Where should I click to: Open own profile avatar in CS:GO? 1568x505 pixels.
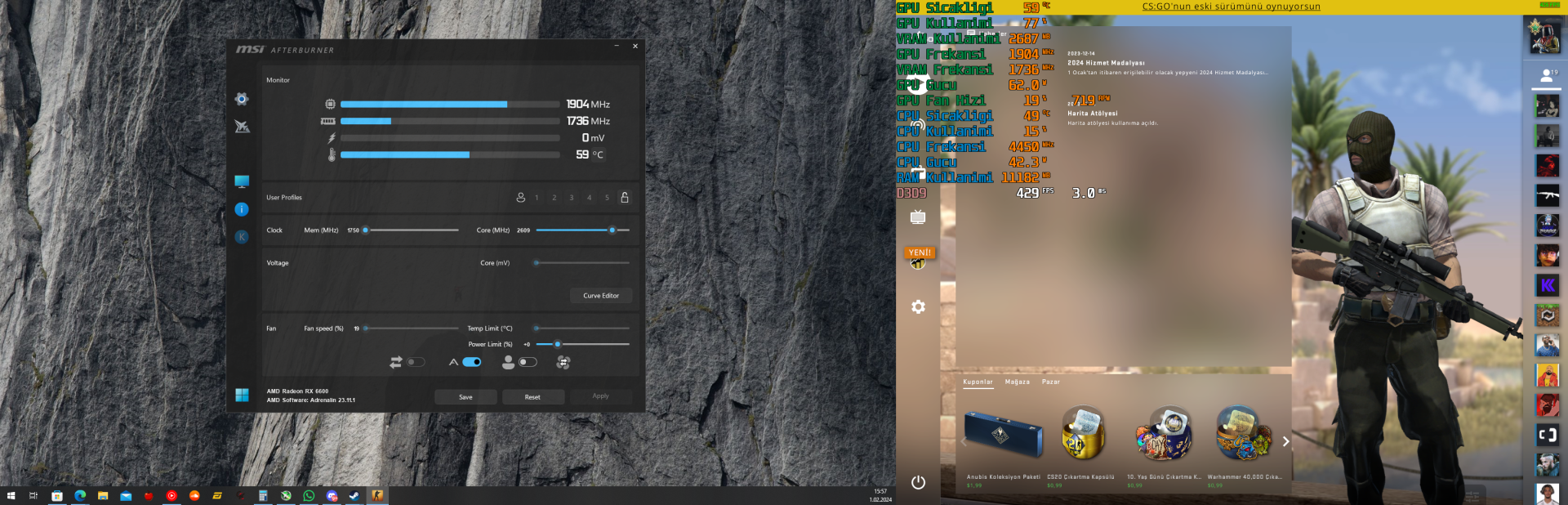[x=1544, y=37]
